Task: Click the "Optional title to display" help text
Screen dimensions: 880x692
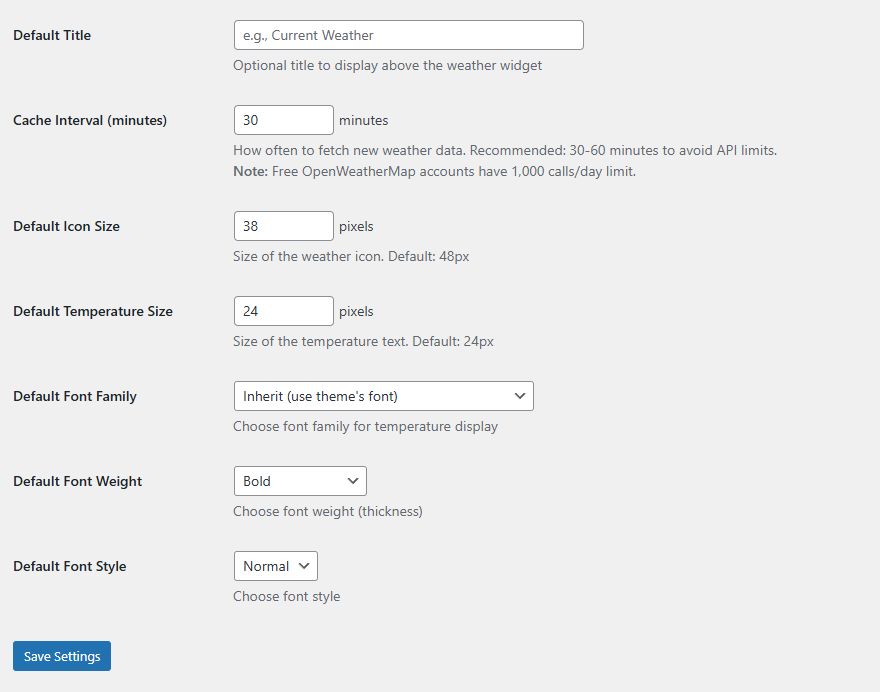Action: (x=387, y=65)
